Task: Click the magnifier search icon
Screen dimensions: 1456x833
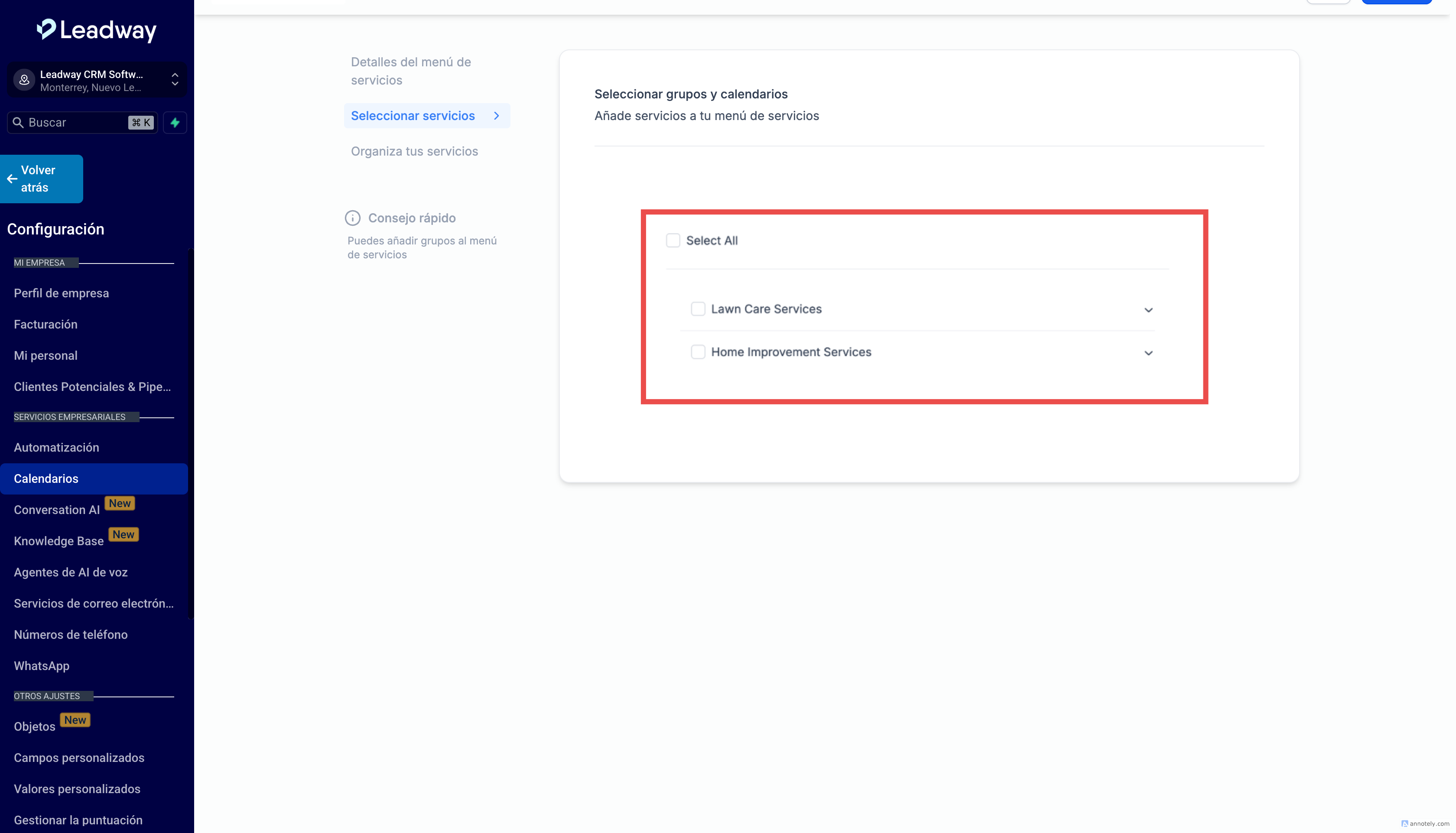Action: pyautogui.click(x=18, y=122)
